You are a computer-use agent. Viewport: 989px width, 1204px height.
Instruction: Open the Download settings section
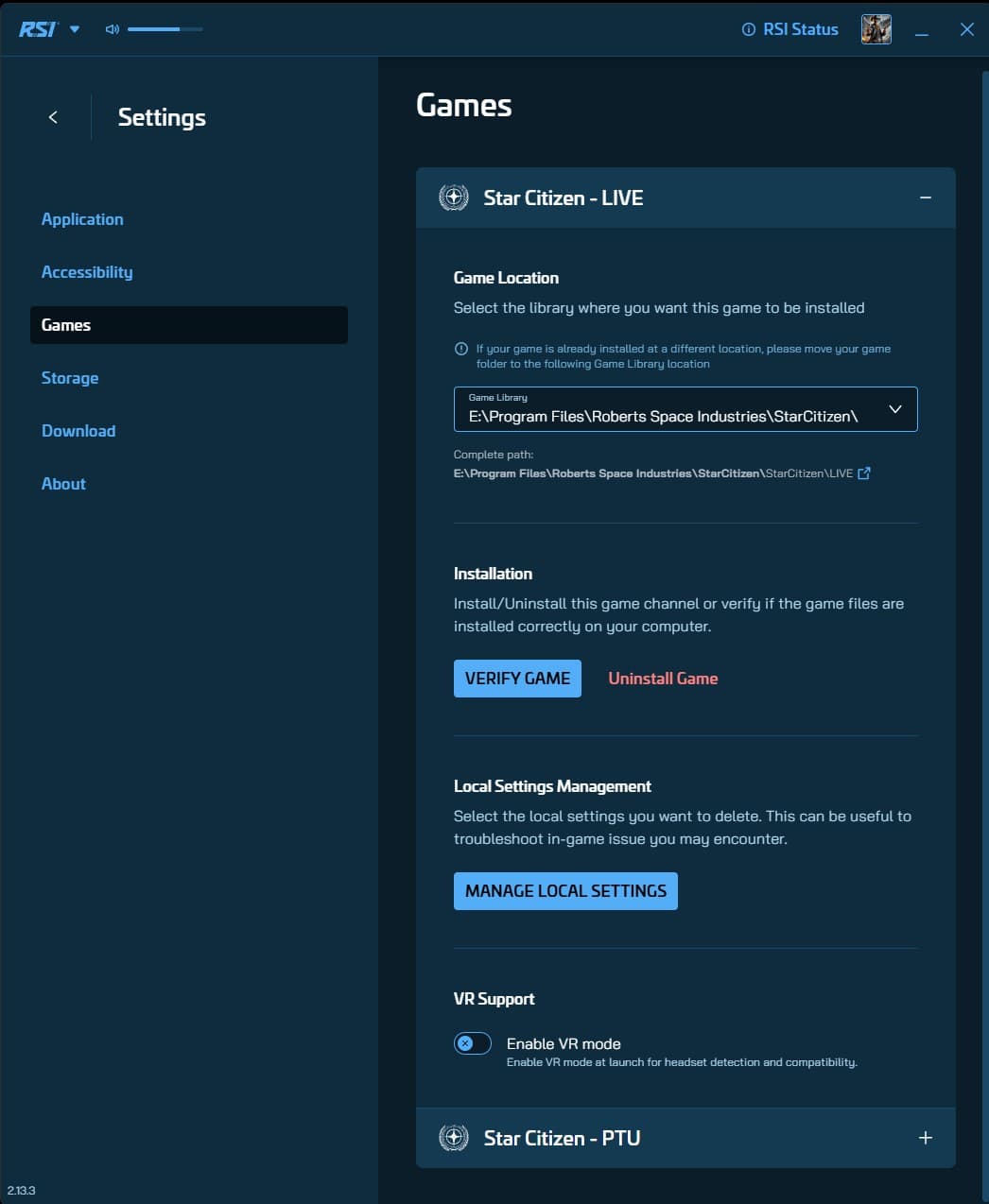(x=78, y=431)
